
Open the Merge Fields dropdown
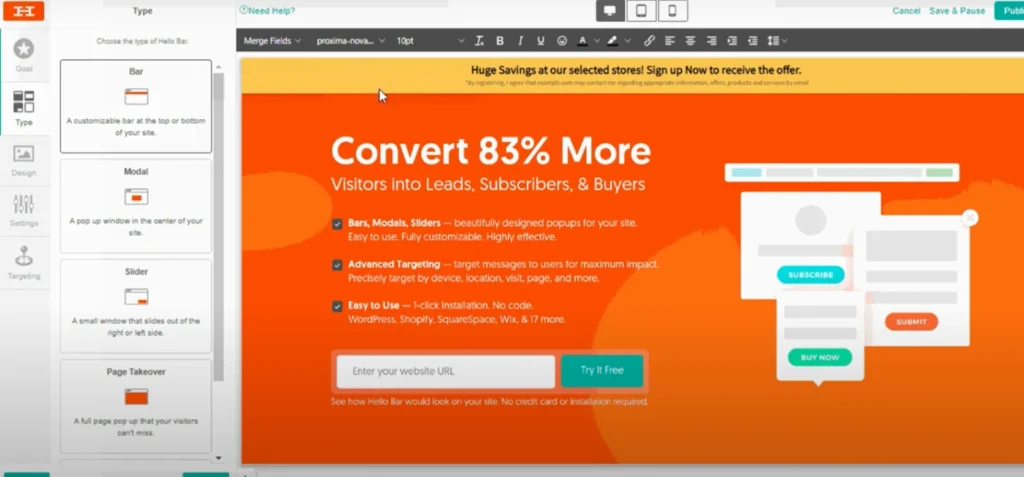pos(272,41)
